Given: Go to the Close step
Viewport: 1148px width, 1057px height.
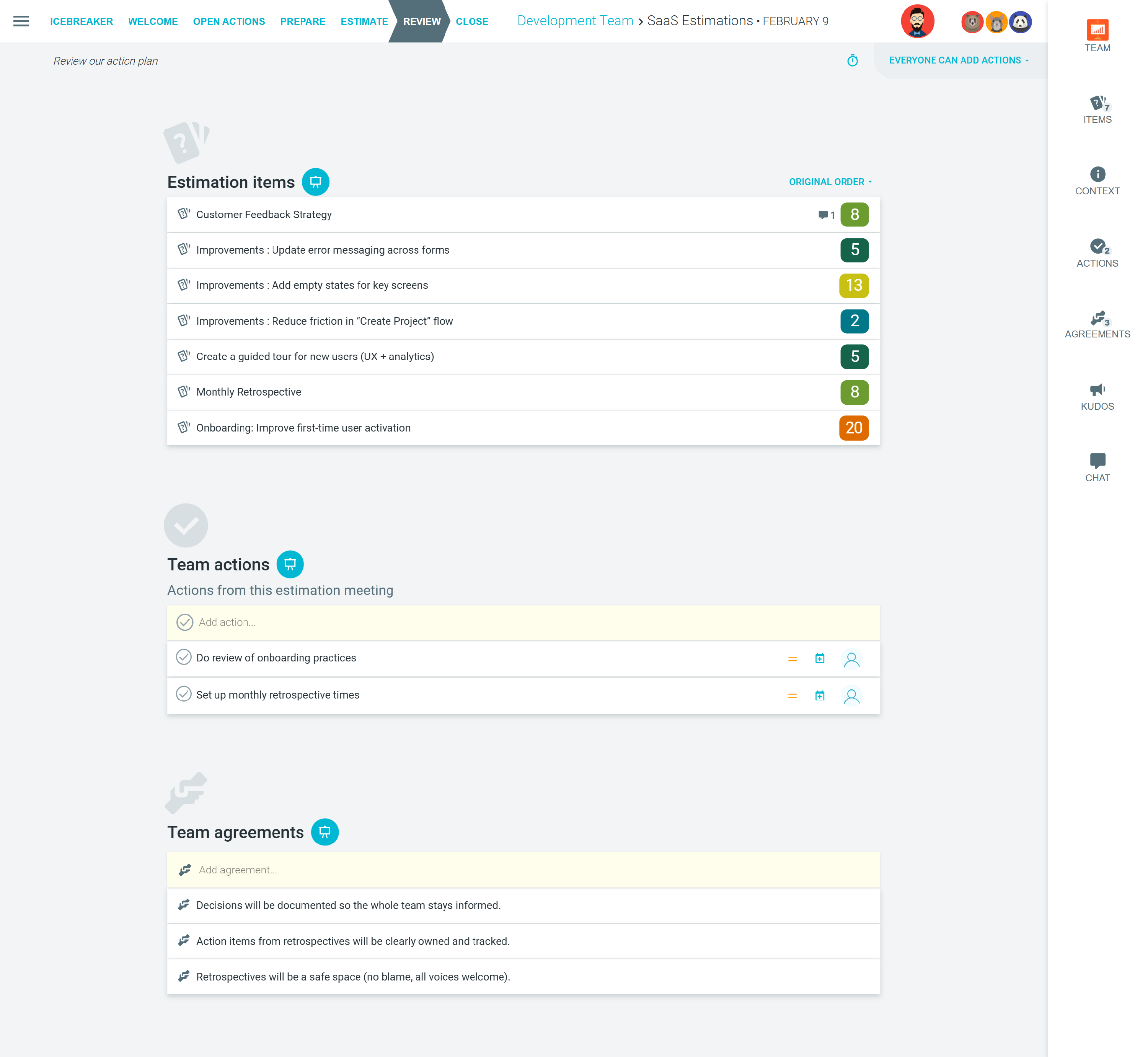Looking at the screenshot, I should tap(471, 21).
